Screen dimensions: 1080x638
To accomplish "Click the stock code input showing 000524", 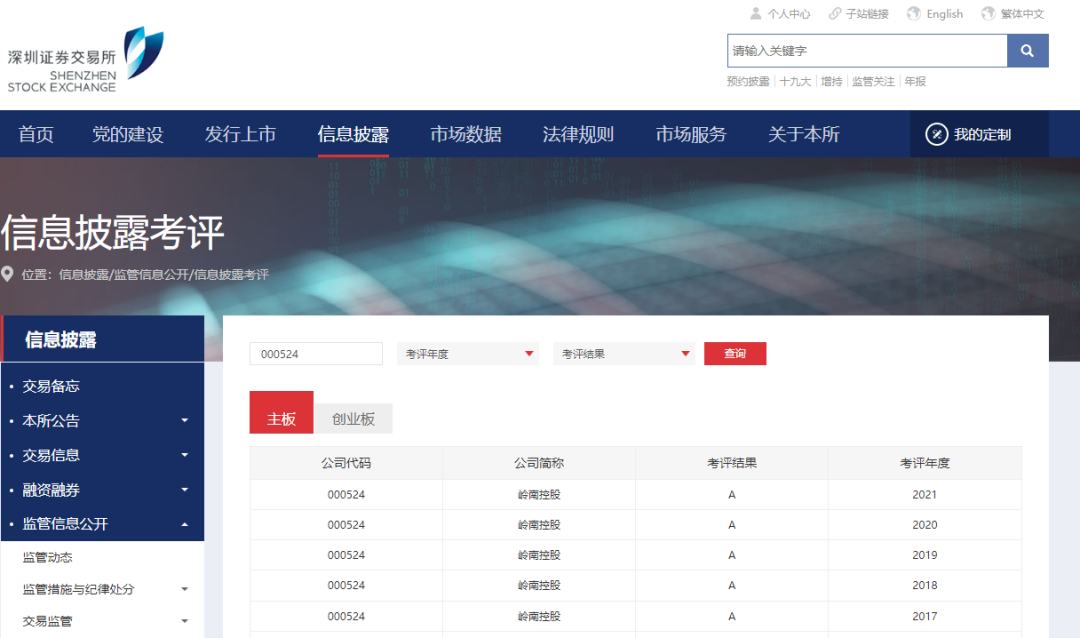I will pyautogui.click(x=315, y=353).
